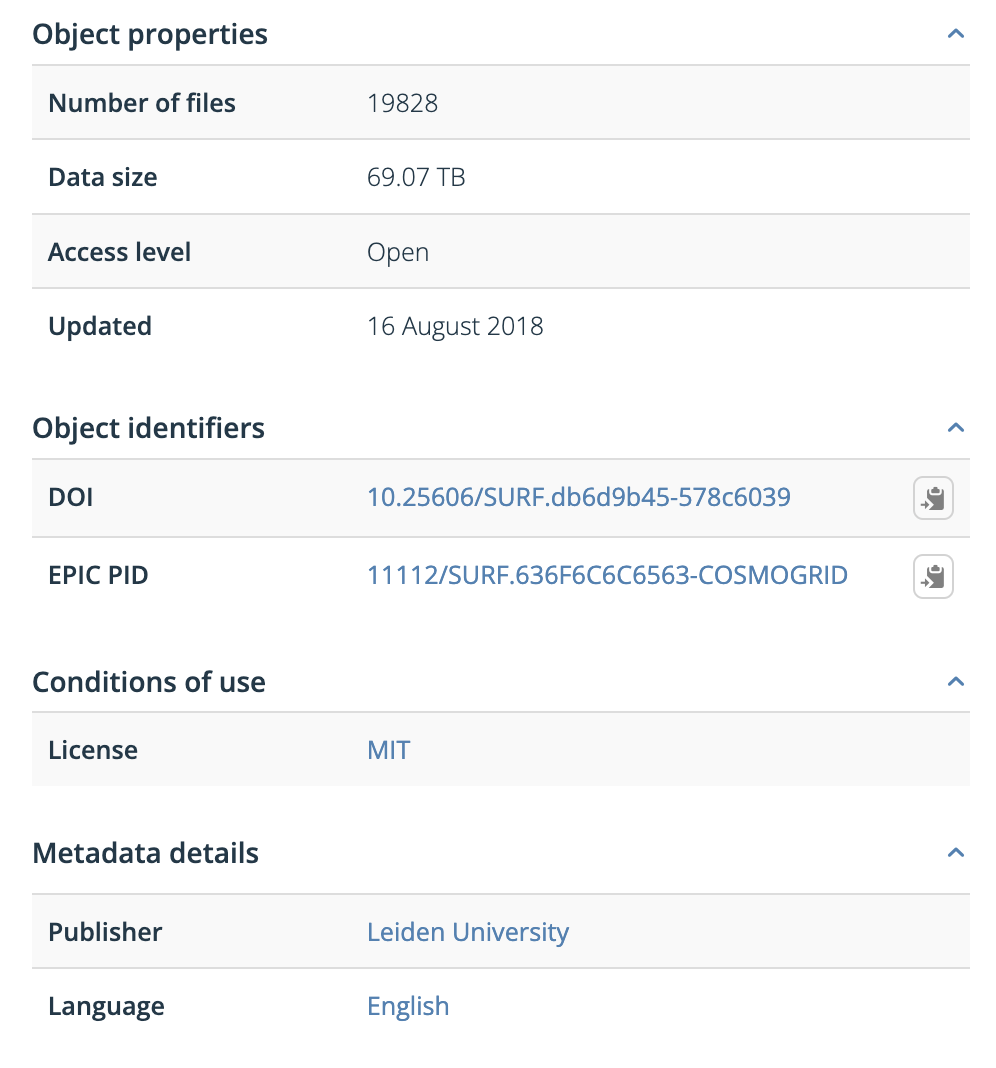Collapse the Object identifiers section via its chevron

coord(956,427)
